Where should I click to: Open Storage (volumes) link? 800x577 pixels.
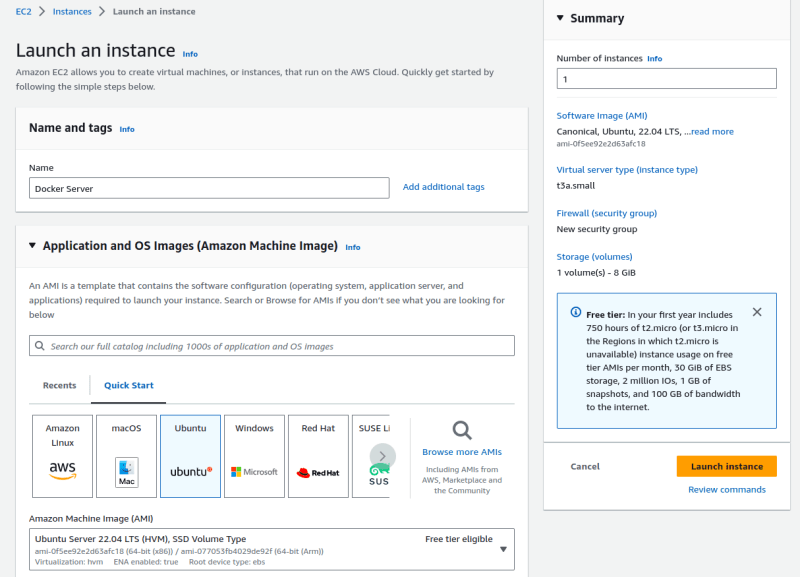pos(594,257)
